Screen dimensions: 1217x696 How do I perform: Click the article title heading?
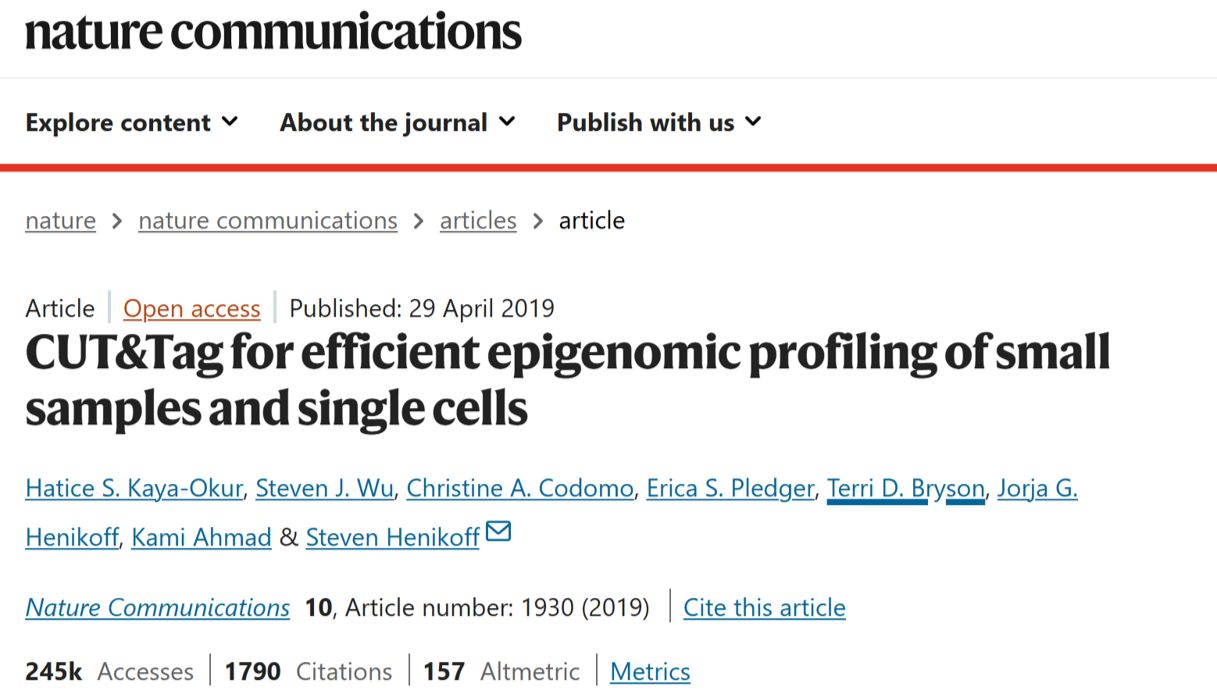pos(567,381)
